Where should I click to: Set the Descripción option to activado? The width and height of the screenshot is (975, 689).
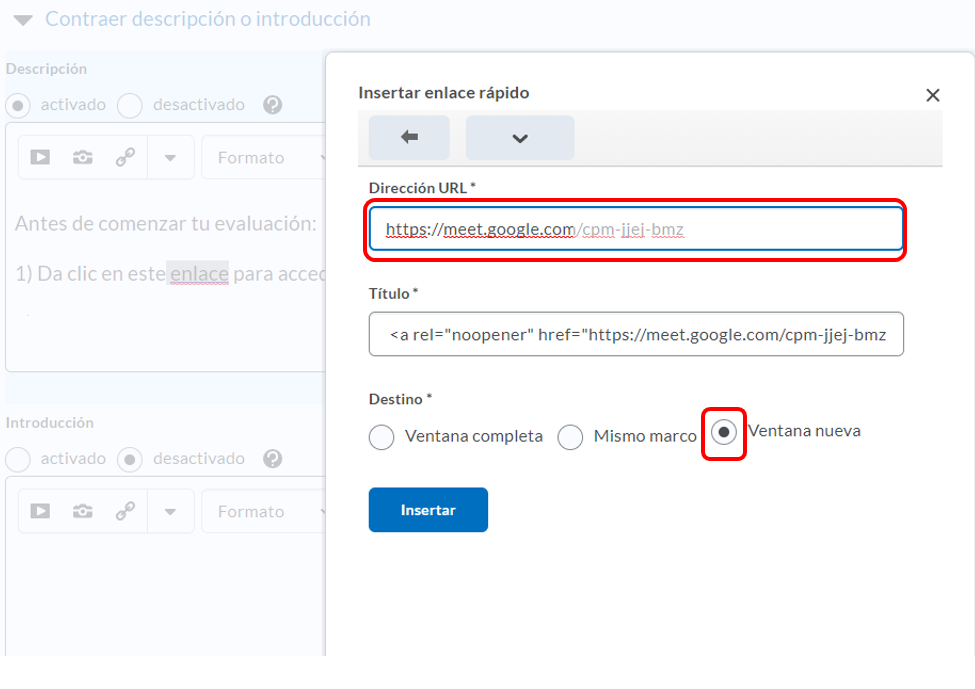19,105
